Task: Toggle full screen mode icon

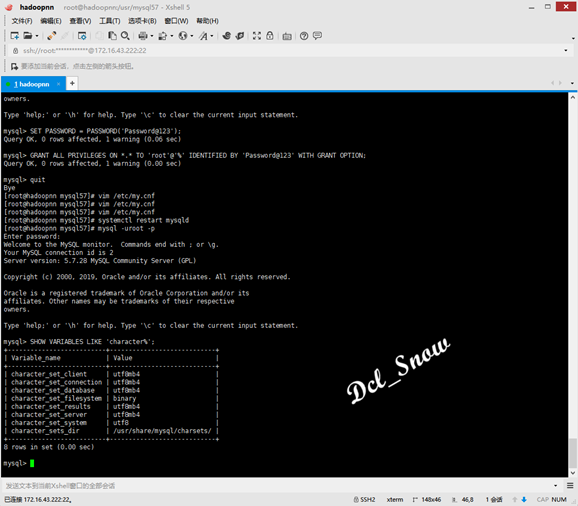Action: tap(257, 36)
